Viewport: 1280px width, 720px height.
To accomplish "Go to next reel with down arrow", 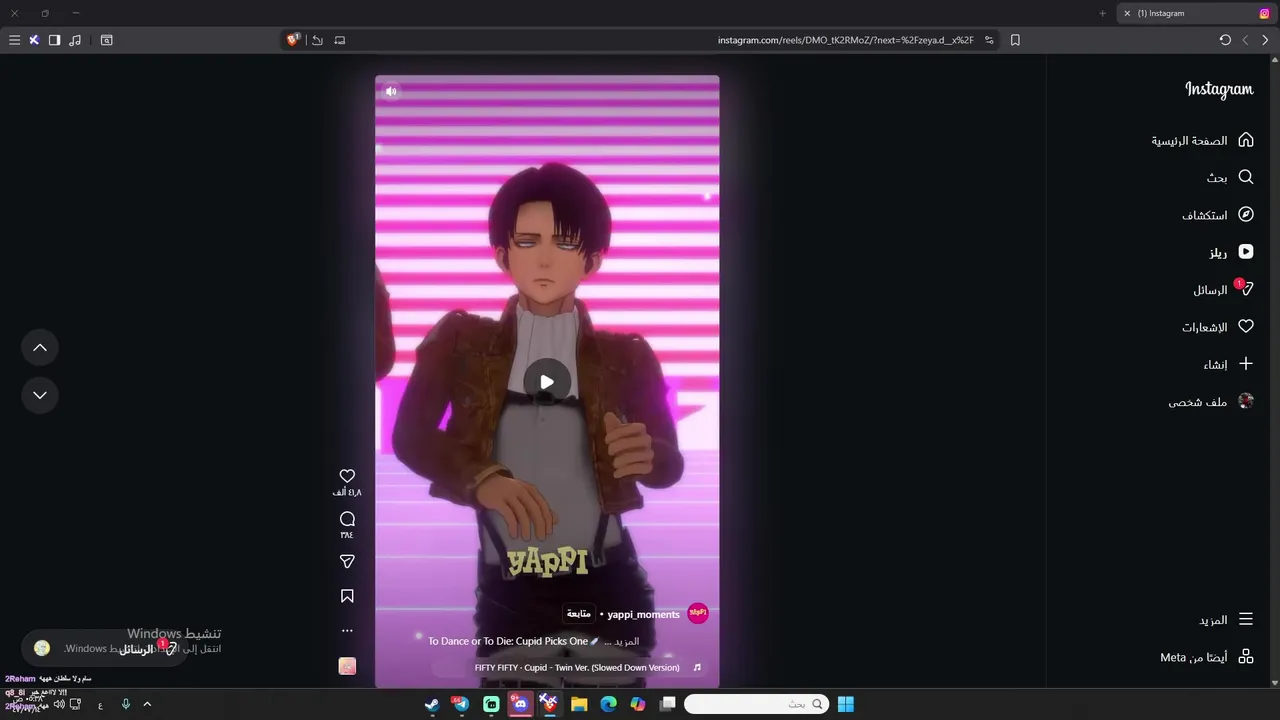I will click(40, 395).
